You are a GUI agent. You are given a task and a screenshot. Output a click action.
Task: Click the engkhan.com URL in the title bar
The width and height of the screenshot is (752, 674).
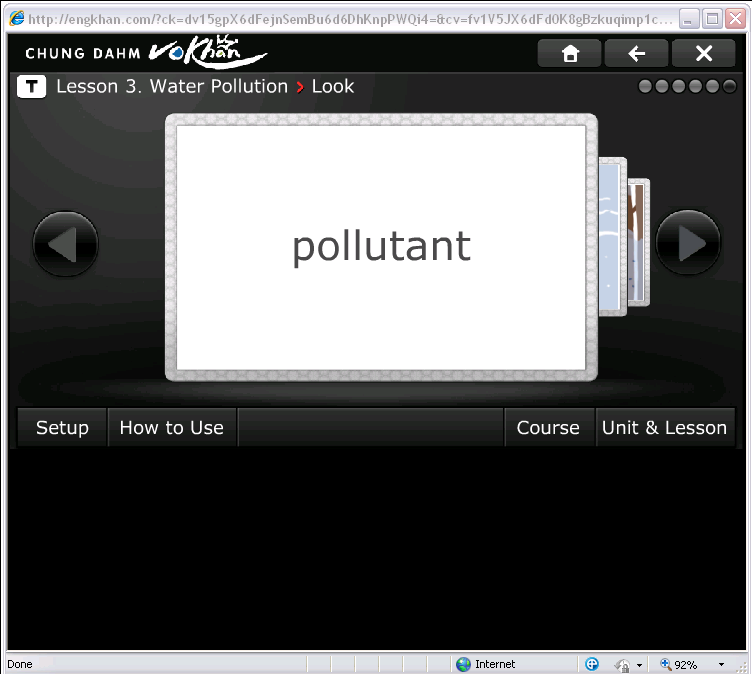coord(350,19)
